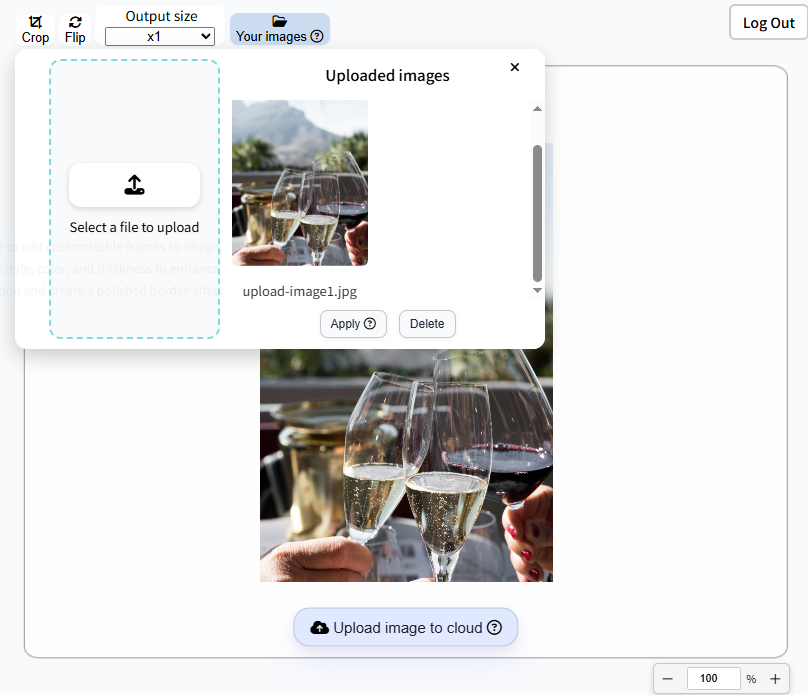Click the cloud upload icon
Screen dimensions: 808x695
pyautogui.click(x=319, y=628)
